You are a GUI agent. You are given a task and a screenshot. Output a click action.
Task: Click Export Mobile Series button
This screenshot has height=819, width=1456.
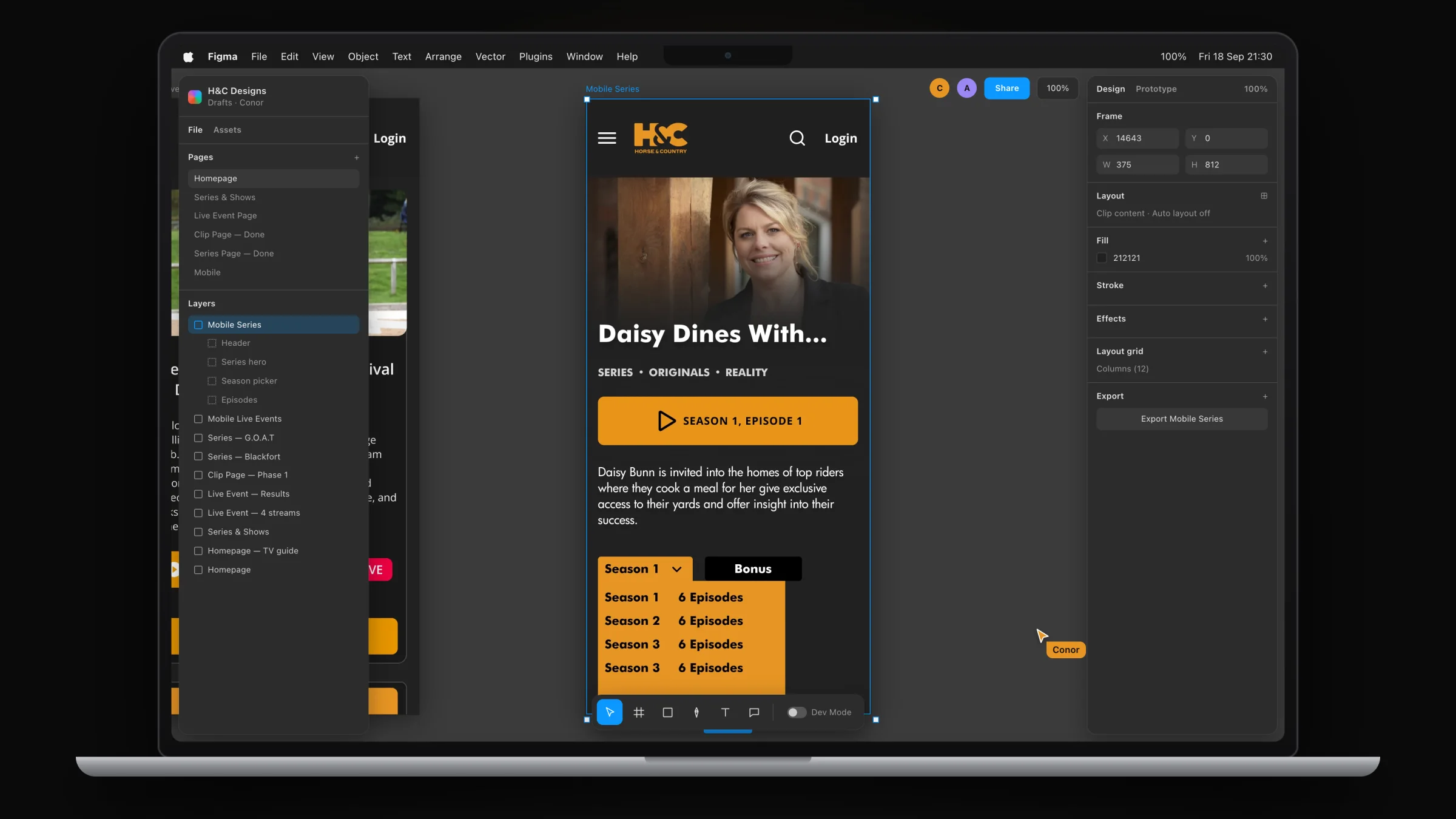pyautogui.click(x=1181, y=419)
